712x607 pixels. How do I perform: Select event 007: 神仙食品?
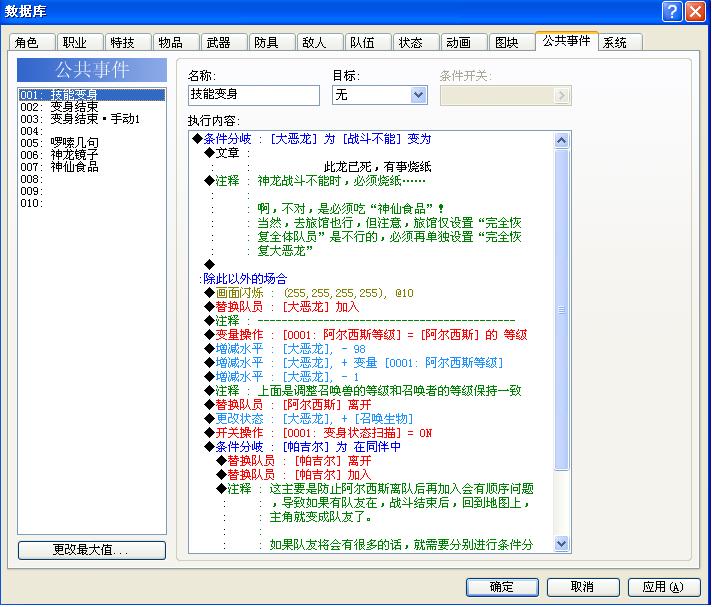pos(92,167)
